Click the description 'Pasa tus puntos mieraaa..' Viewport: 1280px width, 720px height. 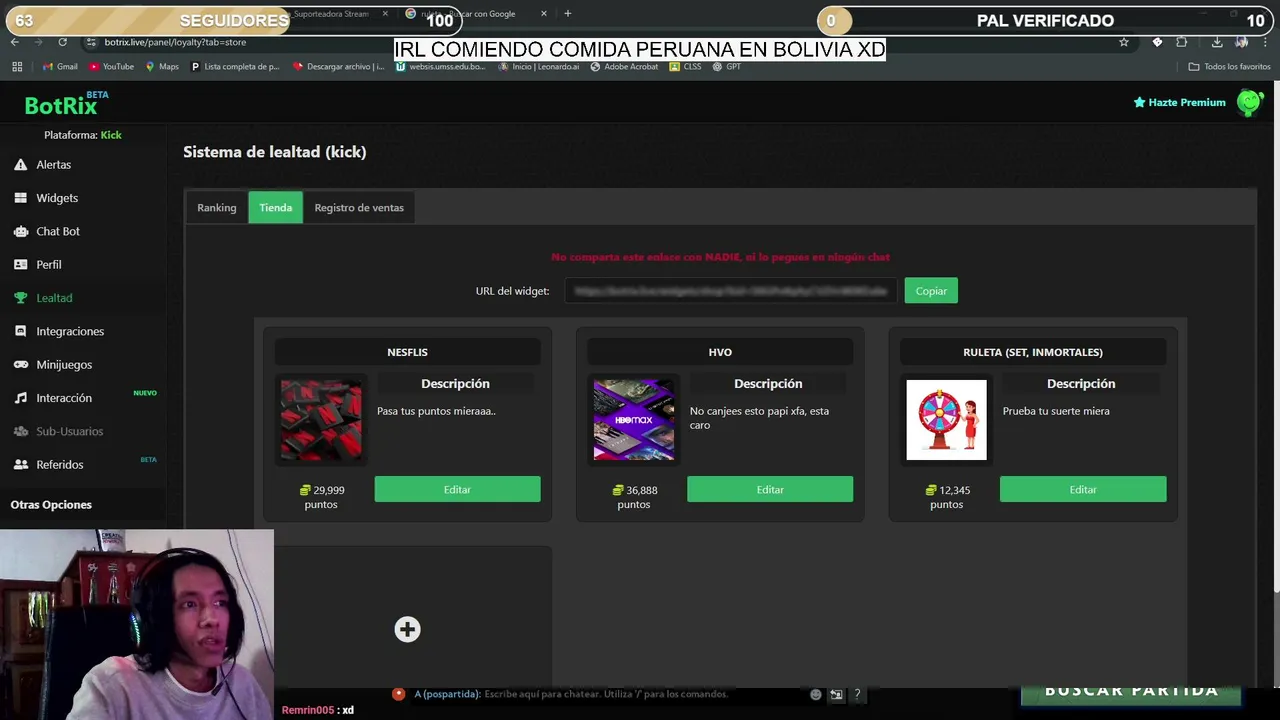[x=436, y=411]
